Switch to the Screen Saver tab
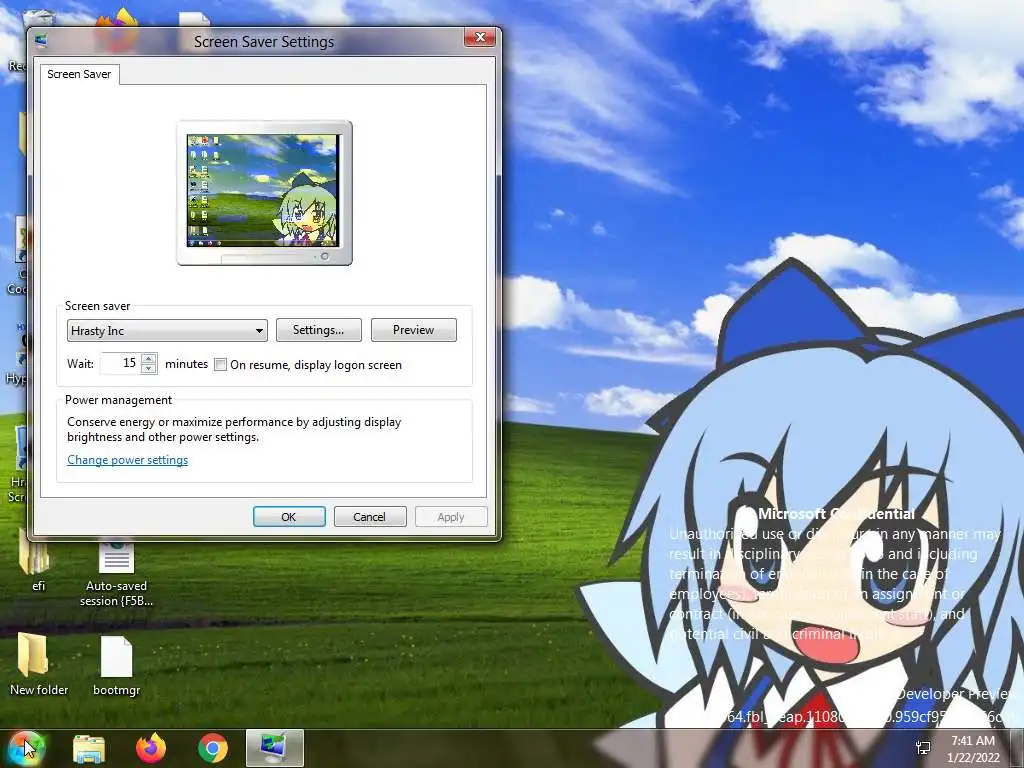 tap(79, 74)
